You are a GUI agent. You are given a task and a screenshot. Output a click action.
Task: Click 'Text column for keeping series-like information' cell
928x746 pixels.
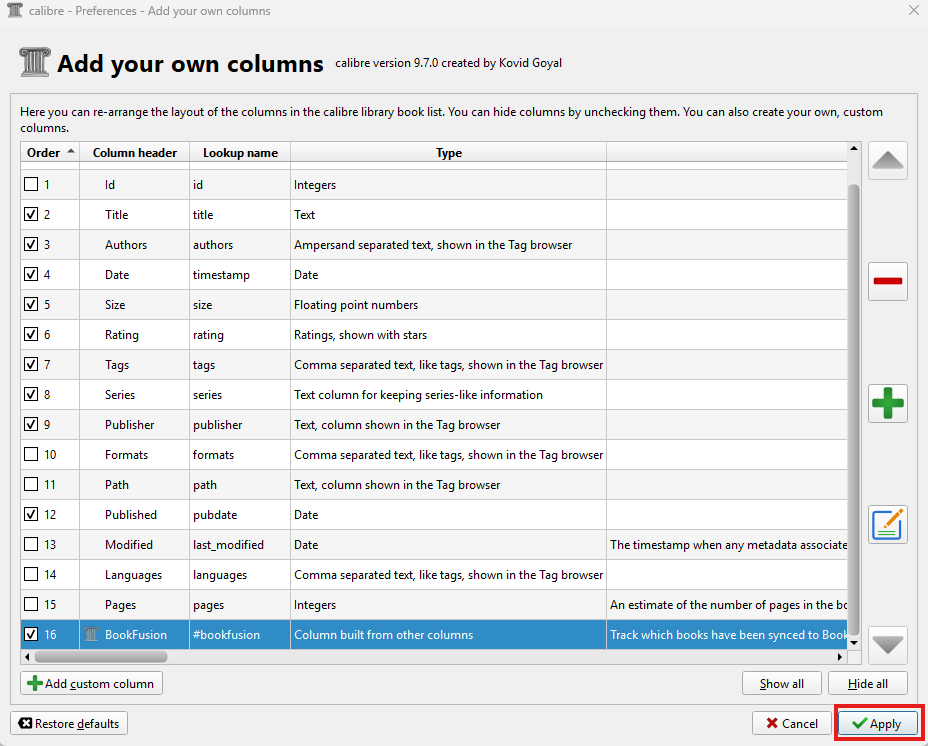[449, 395]
